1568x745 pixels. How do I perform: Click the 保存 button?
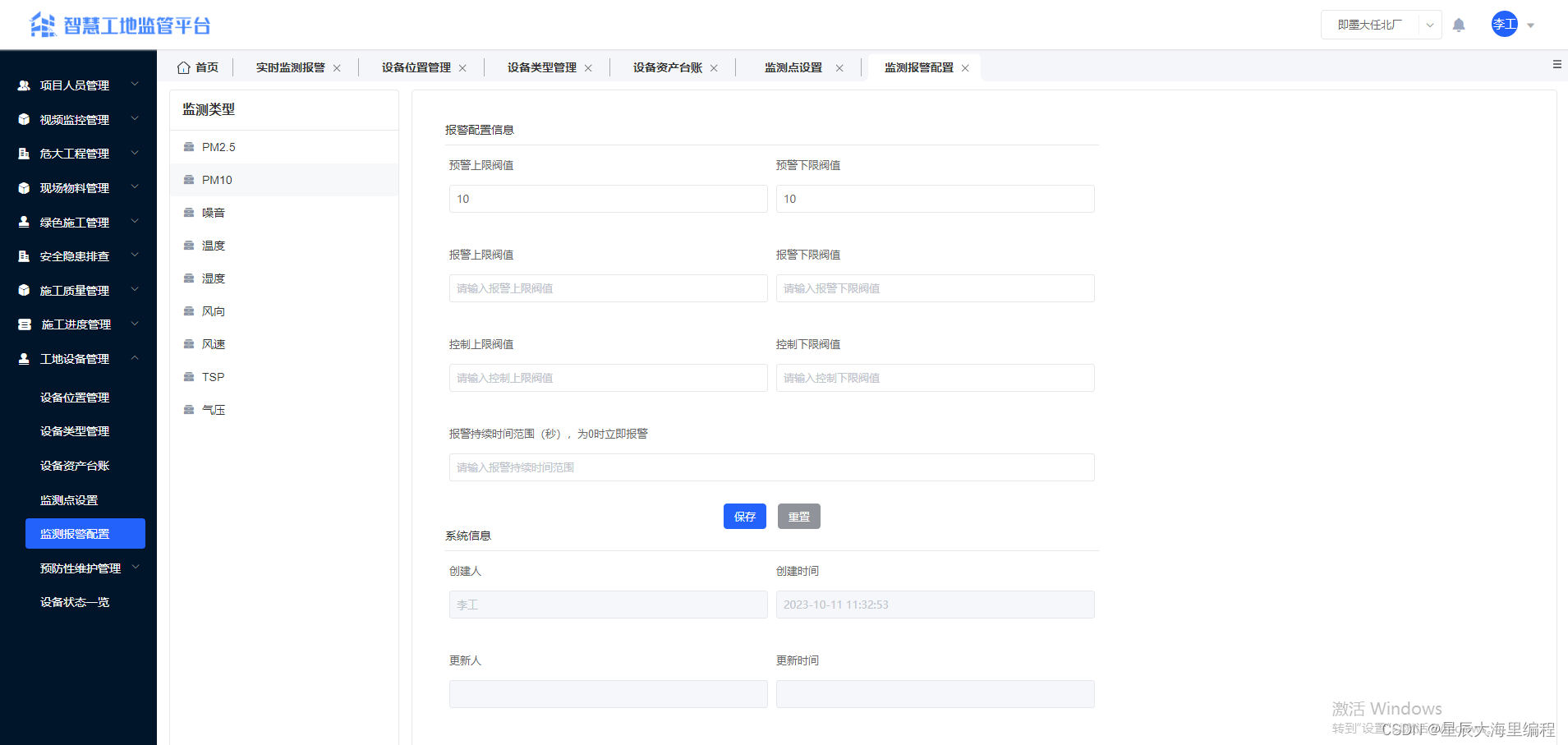click(745, 517)
